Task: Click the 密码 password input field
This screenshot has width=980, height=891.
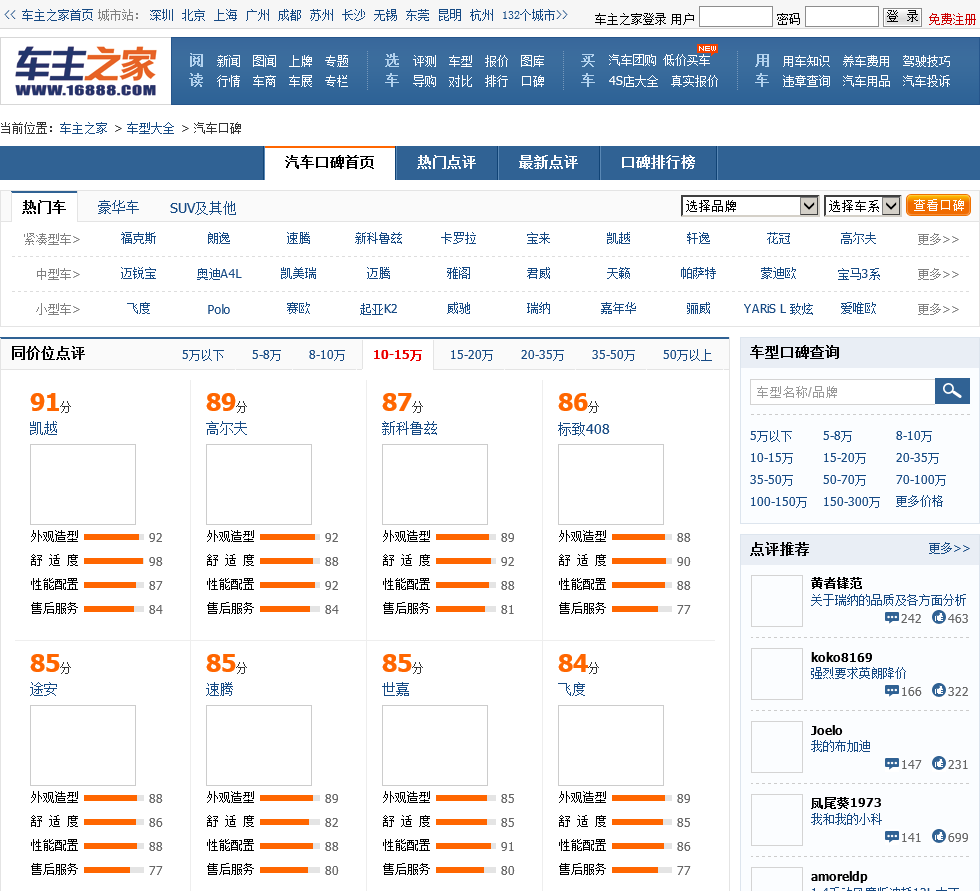Action: pyautogui.click(x=841, y=17)
